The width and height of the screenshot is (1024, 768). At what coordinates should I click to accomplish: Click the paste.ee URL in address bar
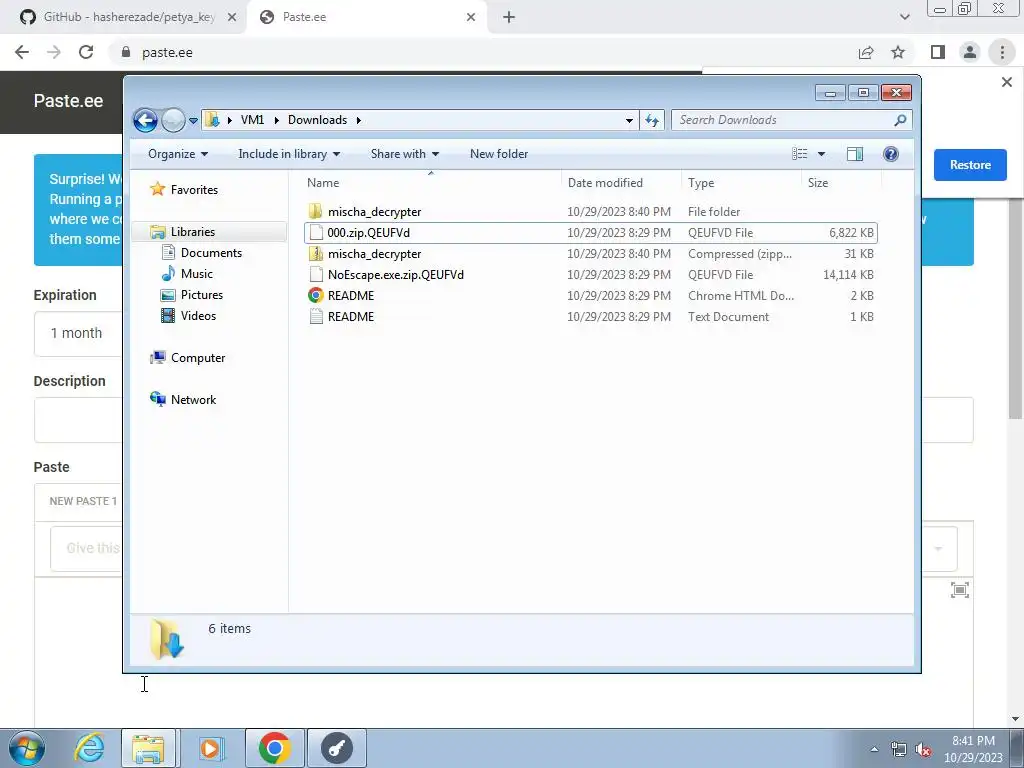(167, 52)
